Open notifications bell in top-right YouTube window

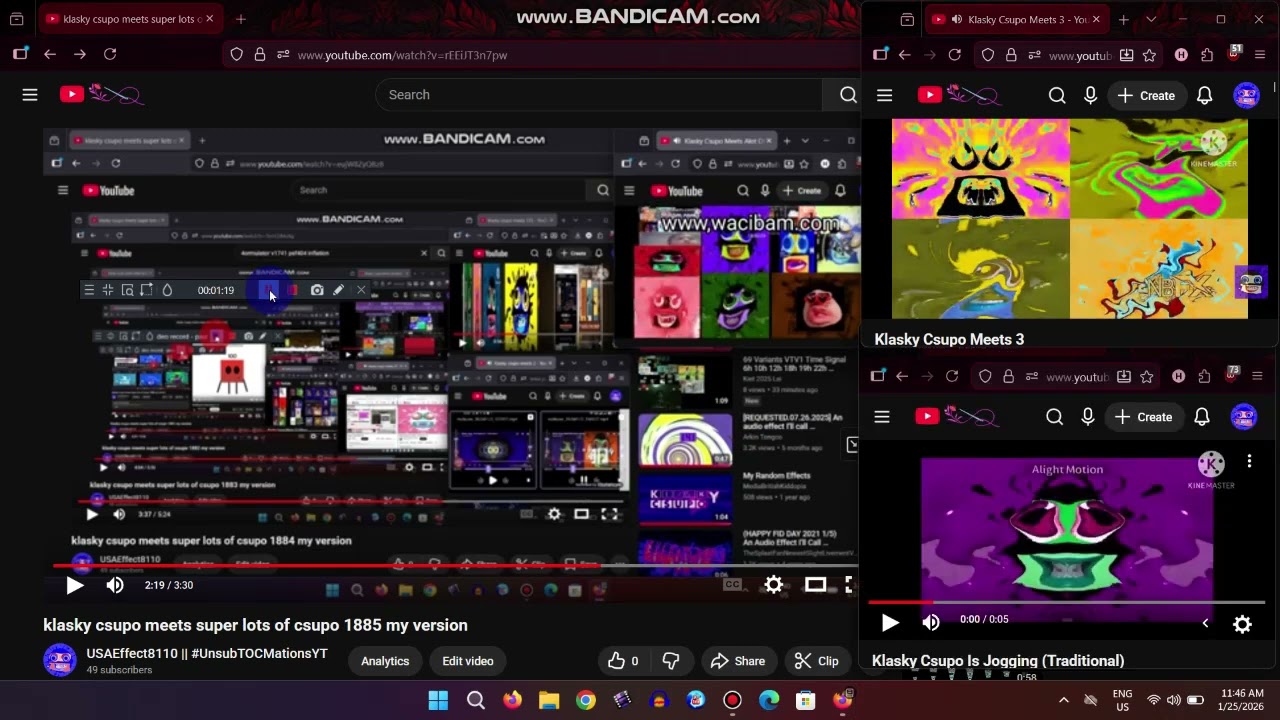[x=1204, y=95]
